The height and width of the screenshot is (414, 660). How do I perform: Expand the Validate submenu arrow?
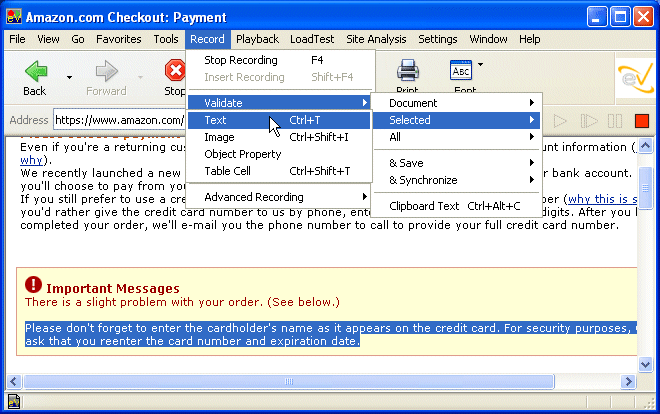(x=365, y=103)
